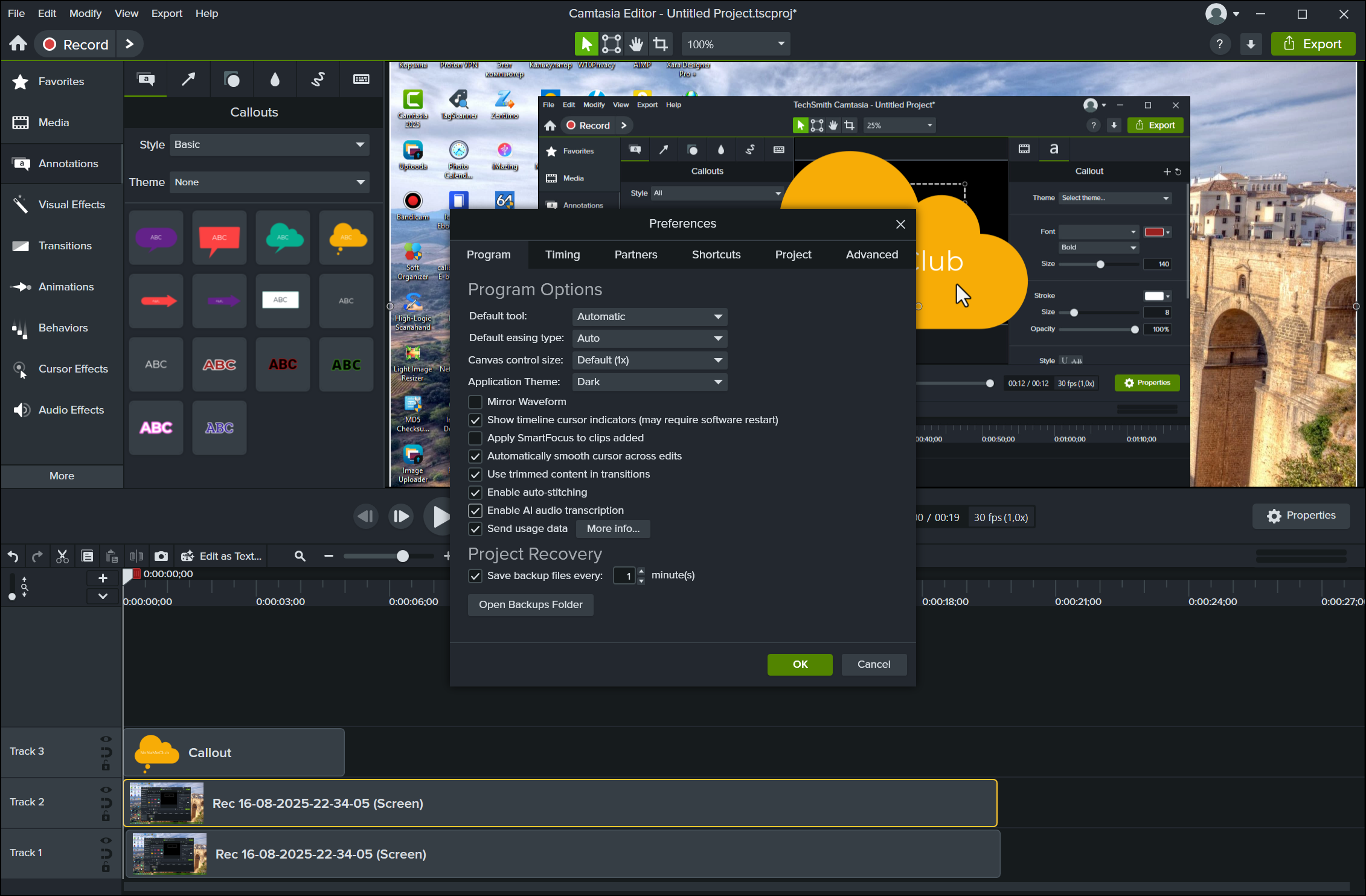The image size is (1366, 896).
Task: Click the Open Backups Folder button
Action: [x=530, y=604]
